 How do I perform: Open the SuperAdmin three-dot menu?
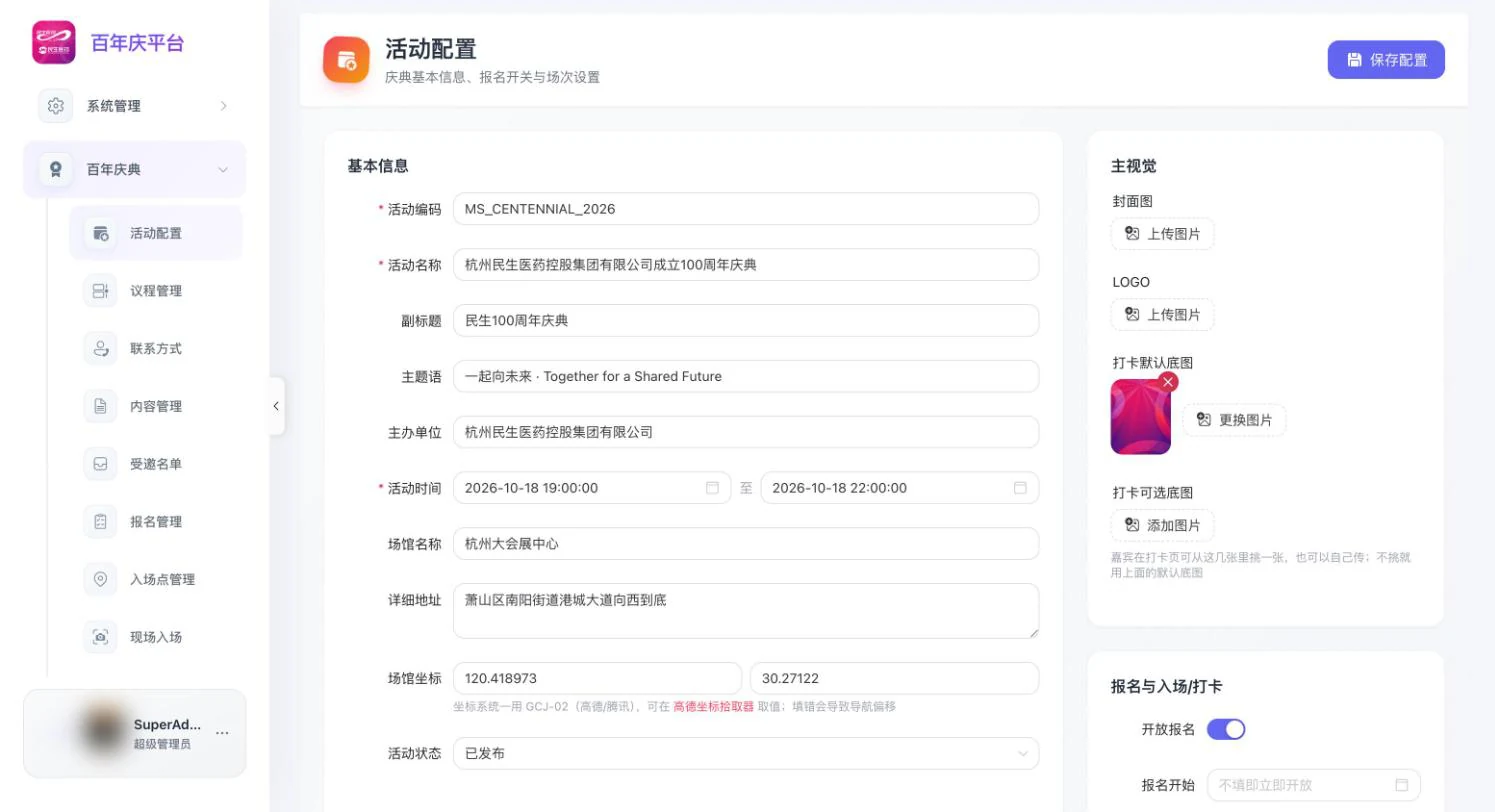222,733
